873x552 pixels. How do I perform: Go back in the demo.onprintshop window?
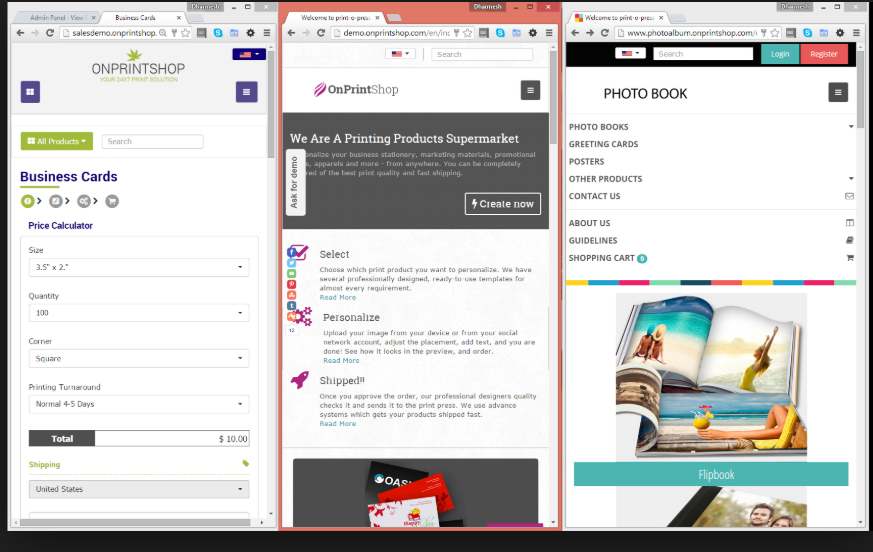(291, 33)
